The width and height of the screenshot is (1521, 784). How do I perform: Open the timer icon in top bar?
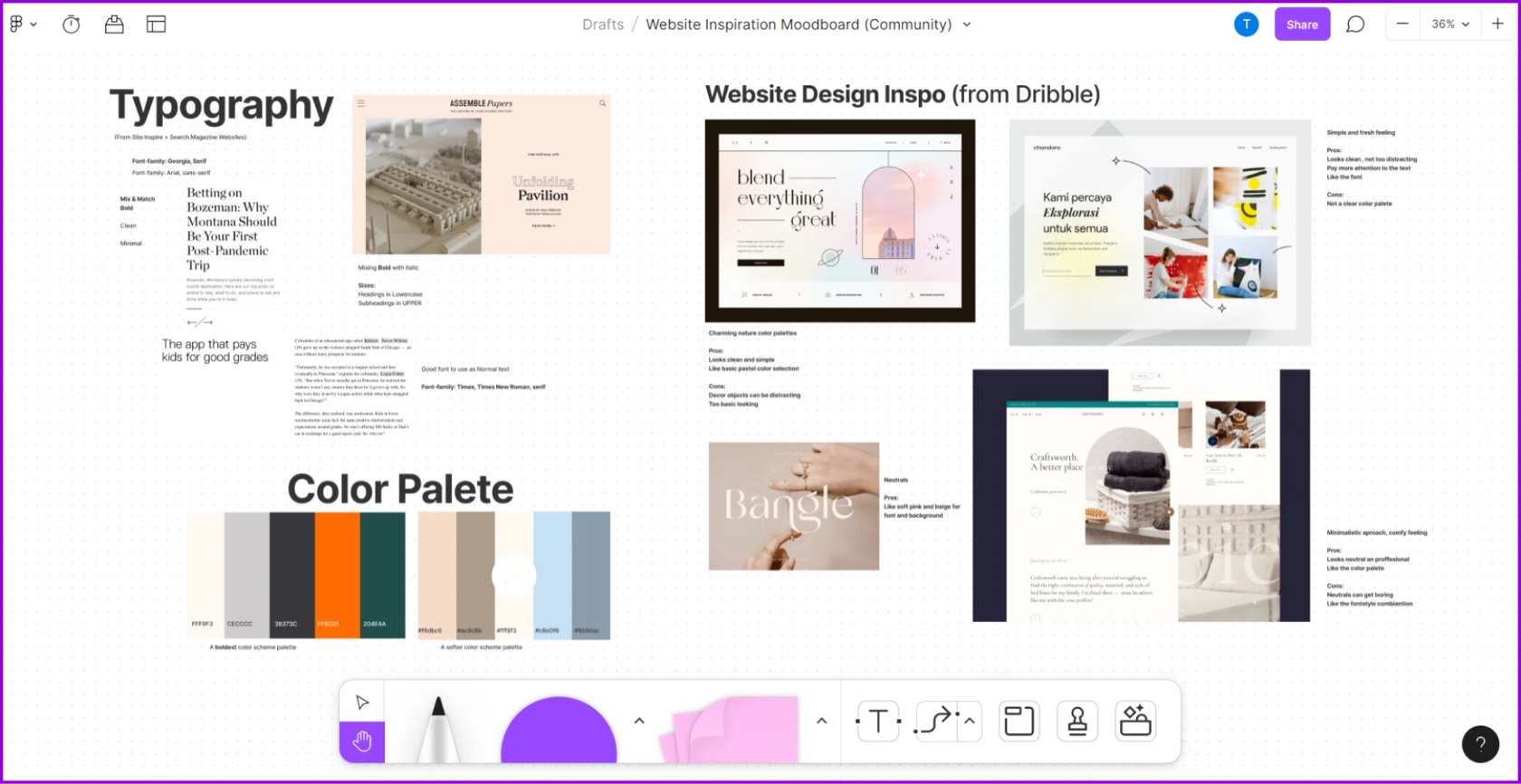click(72, 24)
